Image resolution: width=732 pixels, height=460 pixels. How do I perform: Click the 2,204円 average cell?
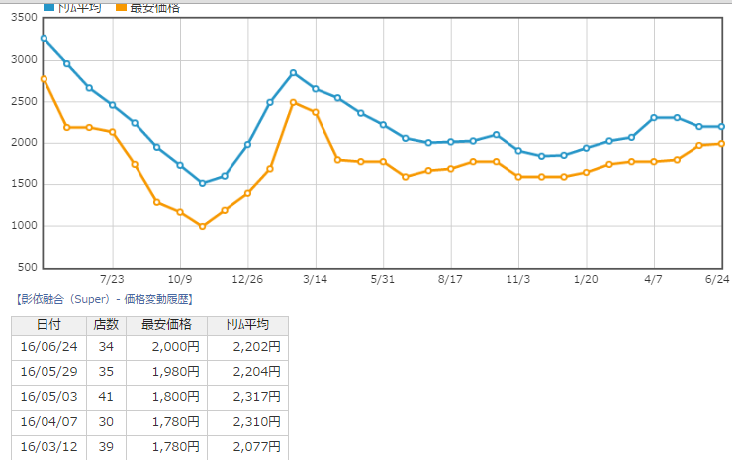[x=248, y=372]
